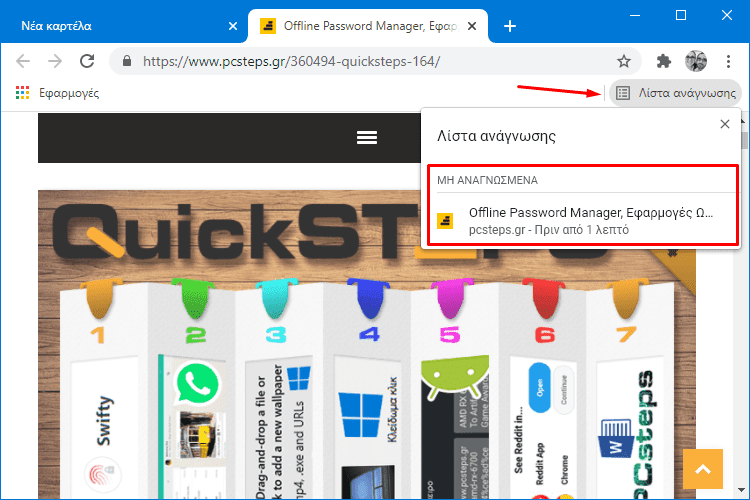Click the "Λίστα ανάγνωσης" popup title
The image size is (750, 500).
coord(496,136)
